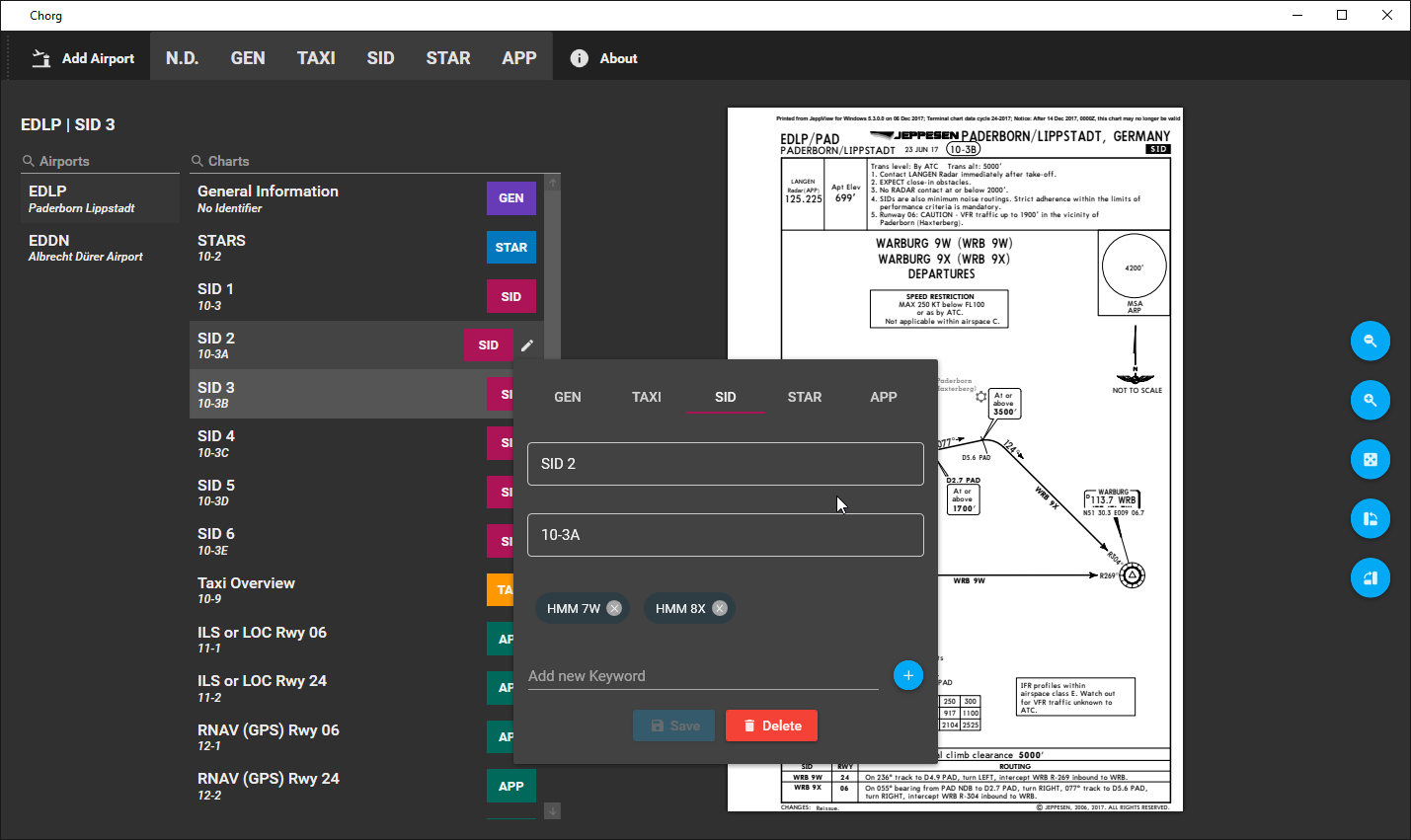Open the RNAV (GPS) Rwy 24 chart
The image size is (1411, 840).
point(366,786)
